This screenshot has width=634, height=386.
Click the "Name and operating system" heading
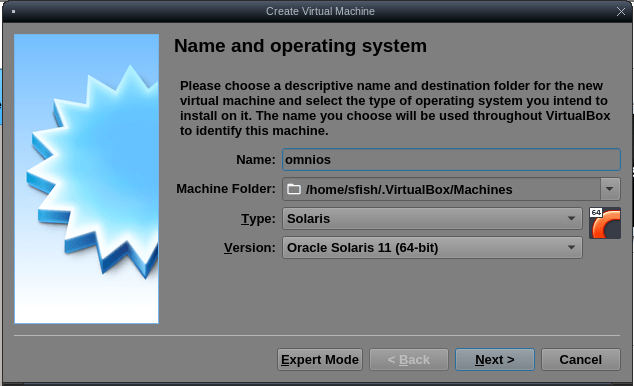click(300, 46)
